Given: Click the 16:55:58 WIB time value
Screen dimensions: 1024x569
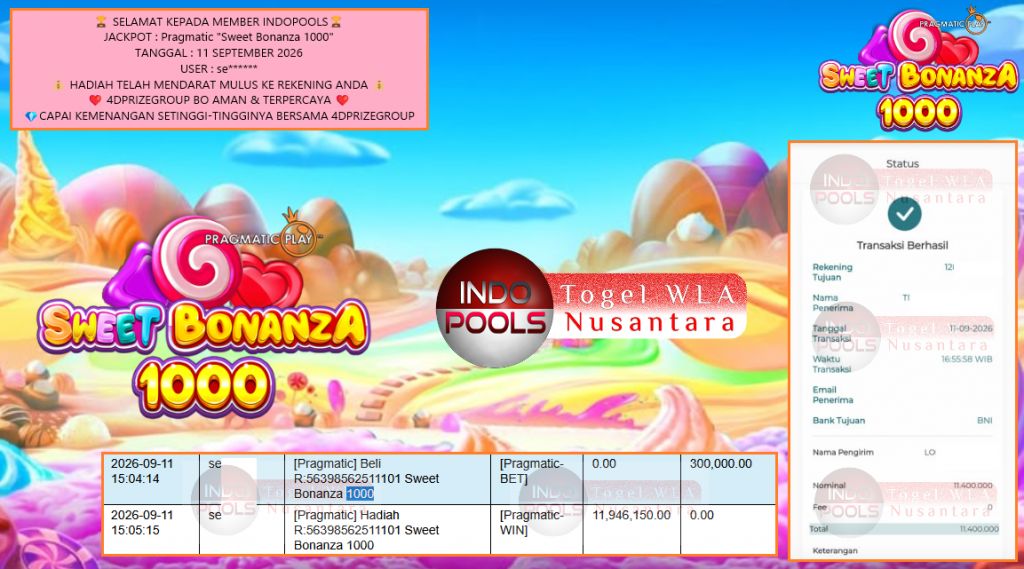Looking at the screenshot, I should tap(967, 359).
